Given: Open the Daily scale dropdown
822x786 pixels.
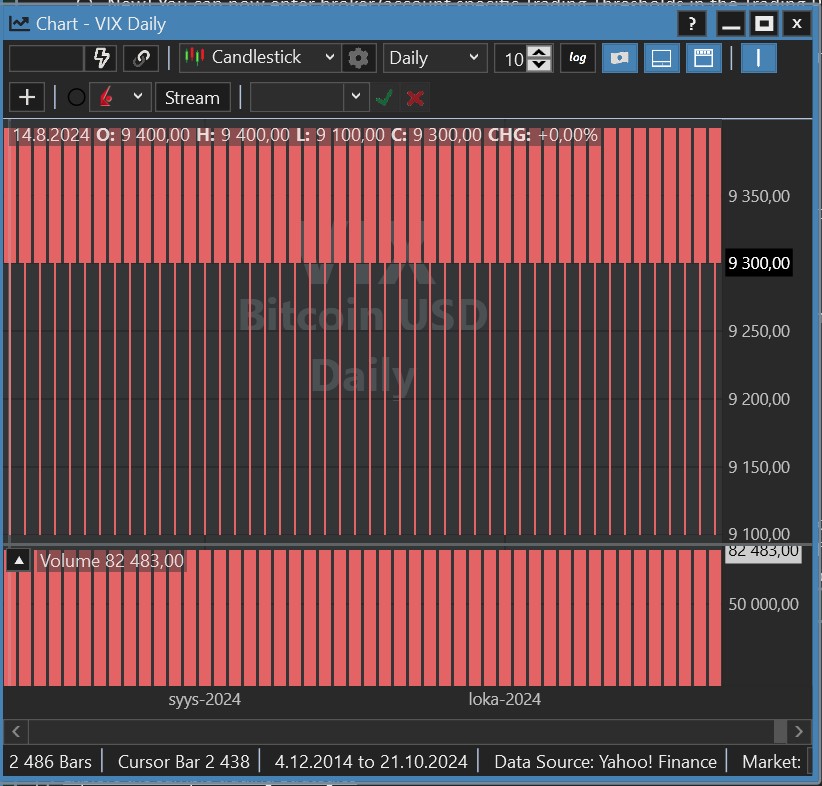Looking at the screenshot, I should [x=434, y=58].
